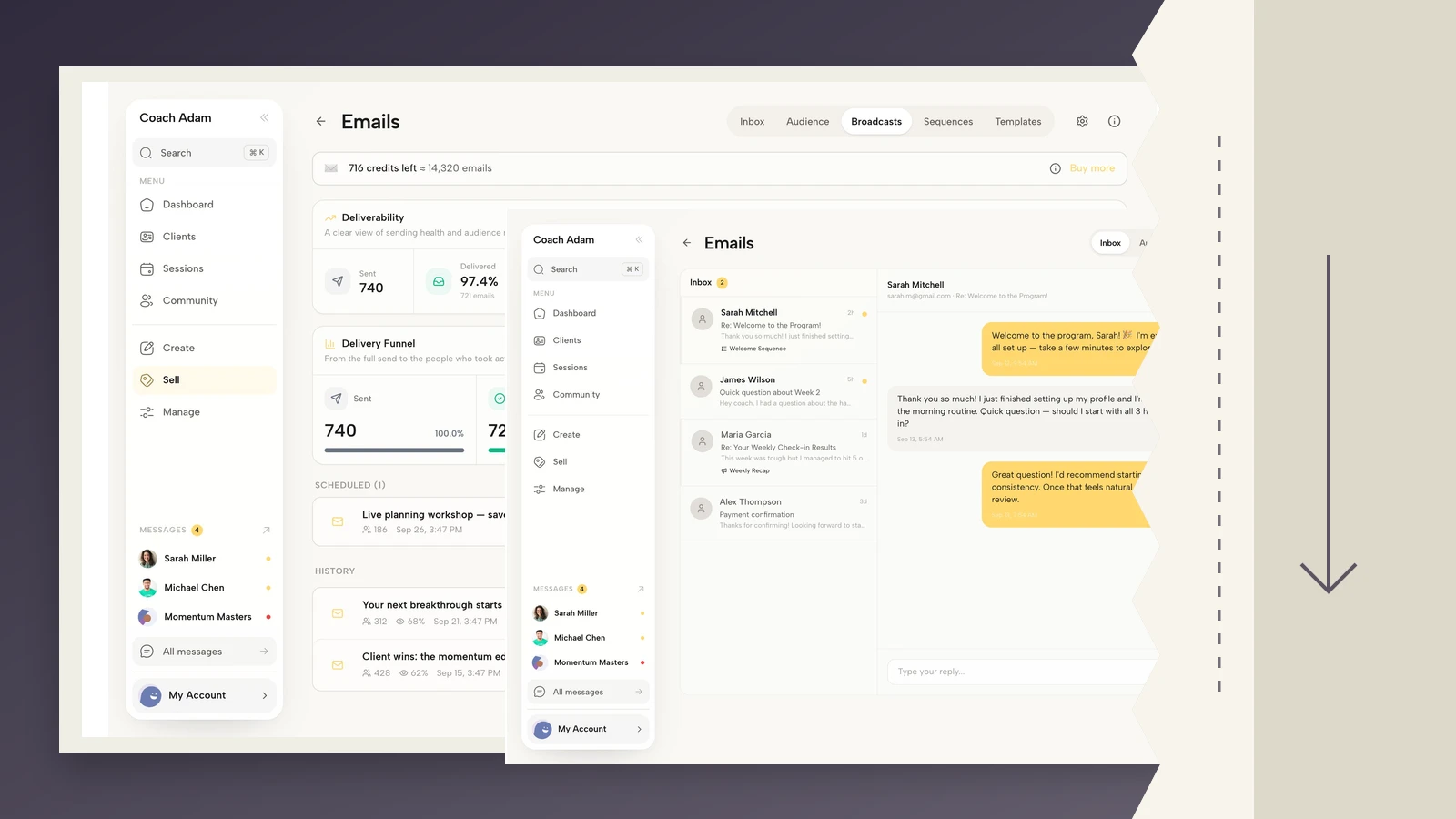
Task: Open Sarah Mitchell email in inbox list
Action: click(x=779, y=329)
